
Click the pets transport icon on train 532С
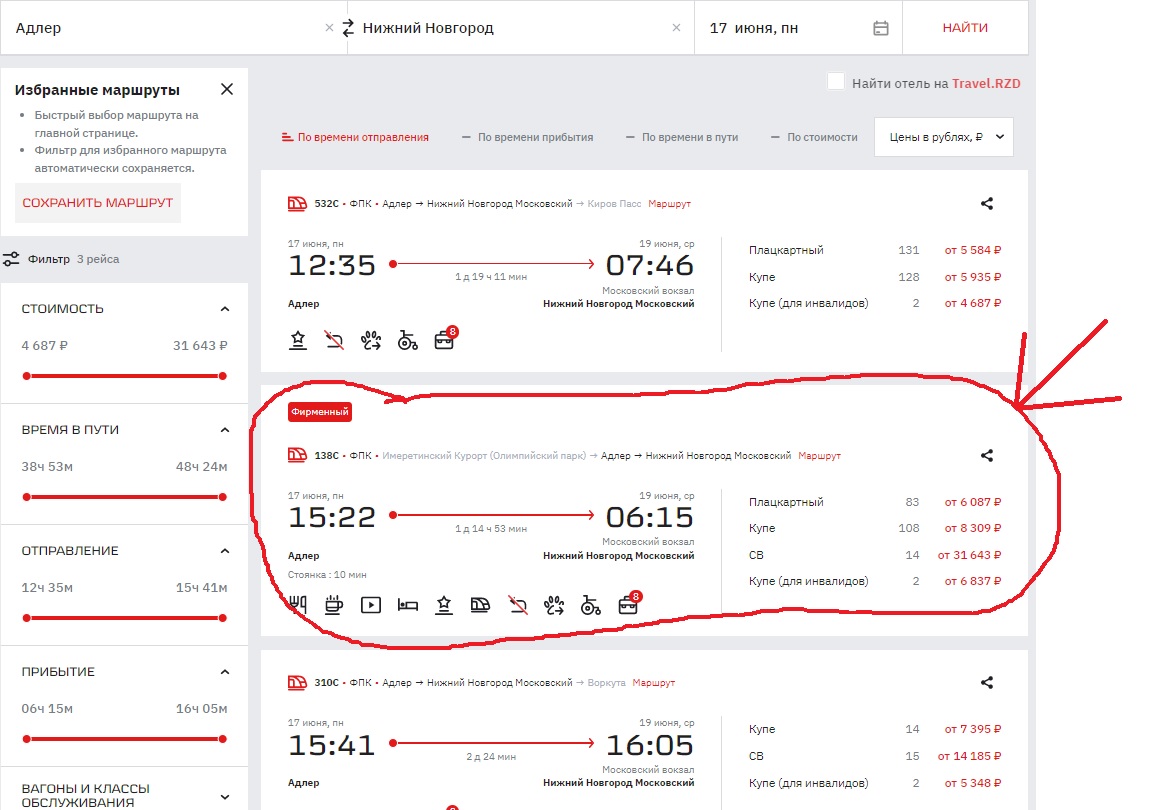(x=371, y=341)
